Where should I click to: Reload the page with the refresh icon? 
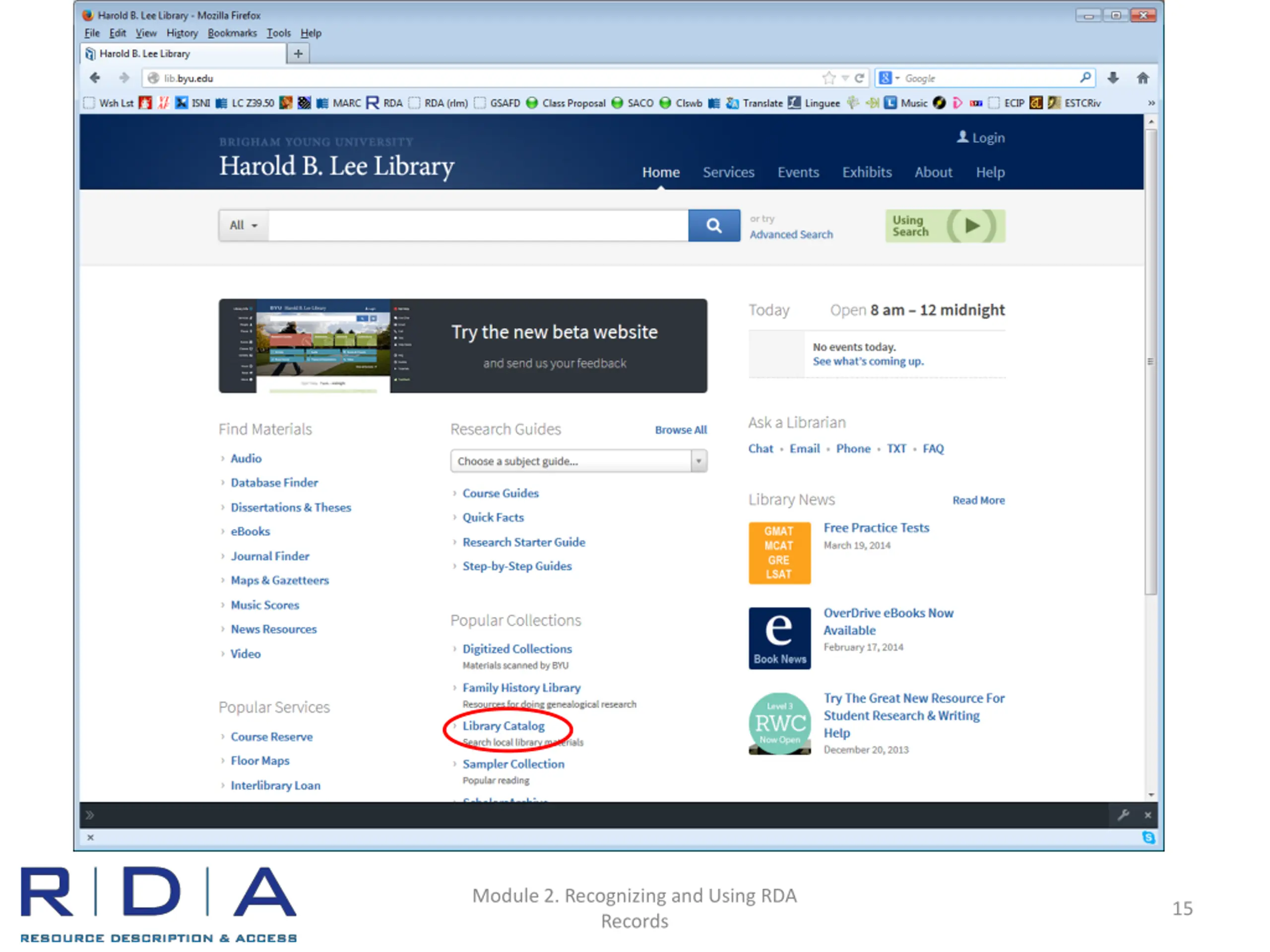tap(860, 78)
